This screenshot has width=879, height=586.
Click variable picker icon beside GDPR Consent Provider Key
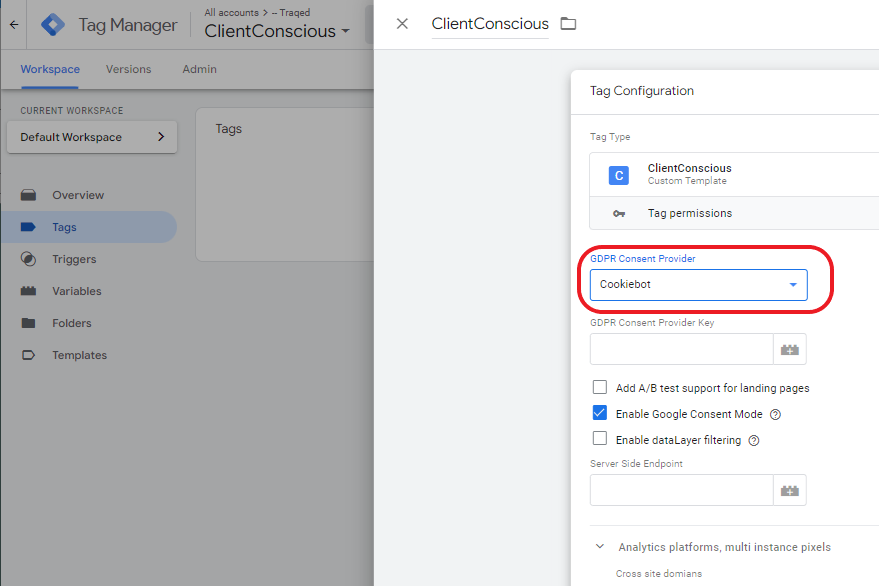click(x=790, y=350)
